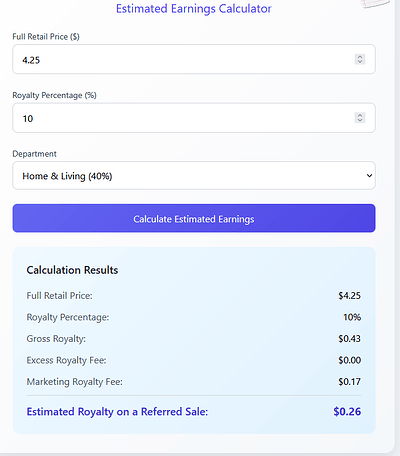The image size is (400, 456).
Task: Select the Gross Royalty $0.43 value
Action: coord(349,339)
